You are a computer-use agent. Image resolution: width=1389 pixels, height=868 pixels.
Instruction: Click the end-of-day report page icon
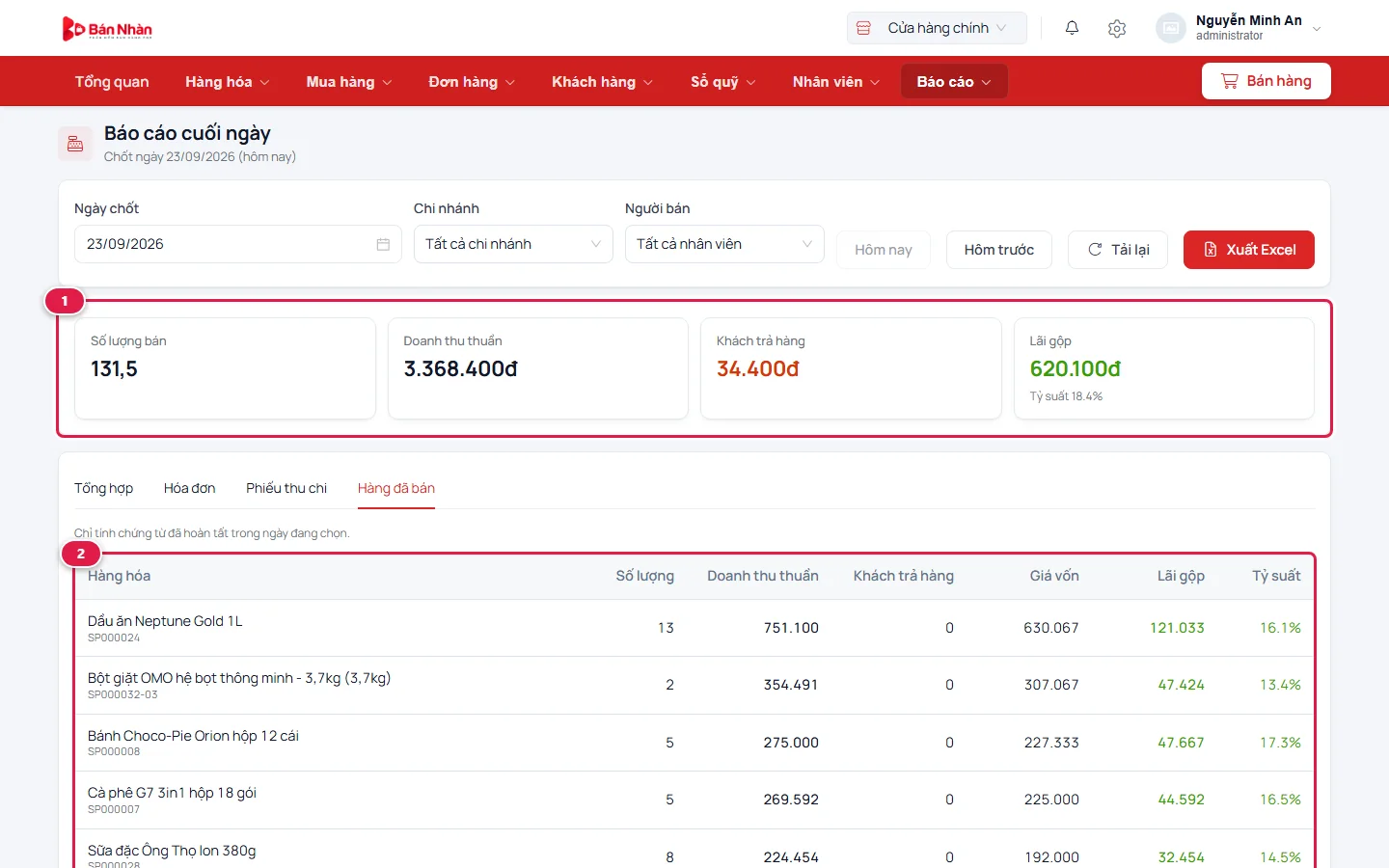(75, 145)
